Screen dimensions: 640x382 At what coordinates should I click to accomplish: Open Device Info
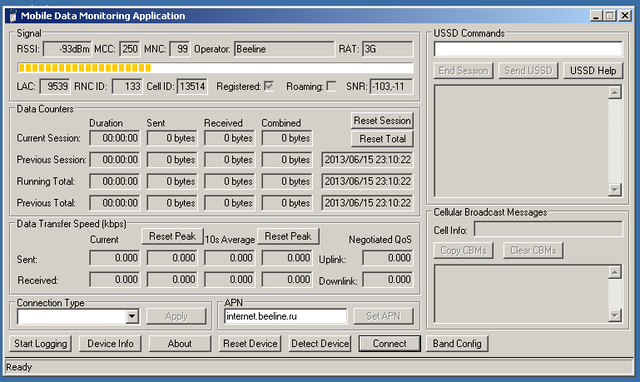110,344
